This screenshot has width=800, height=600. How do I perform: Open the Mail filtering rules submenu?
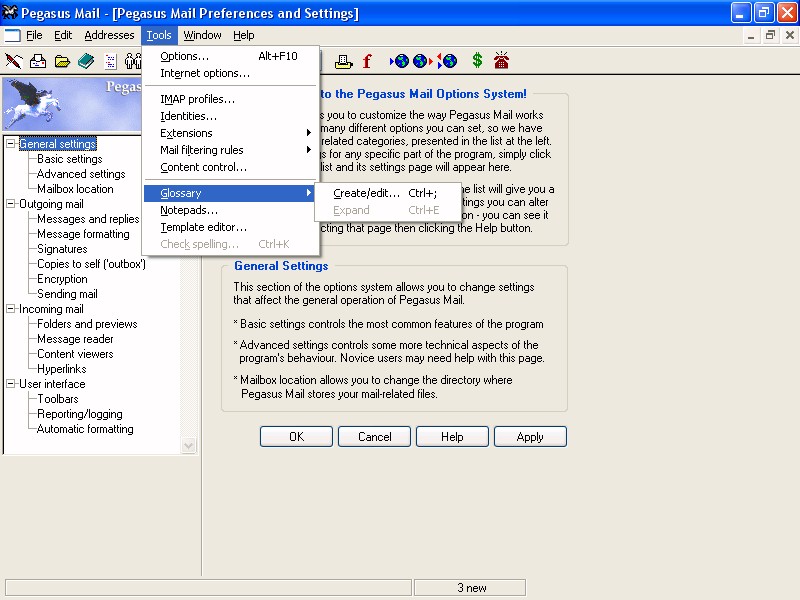click(x=231, y=150)
